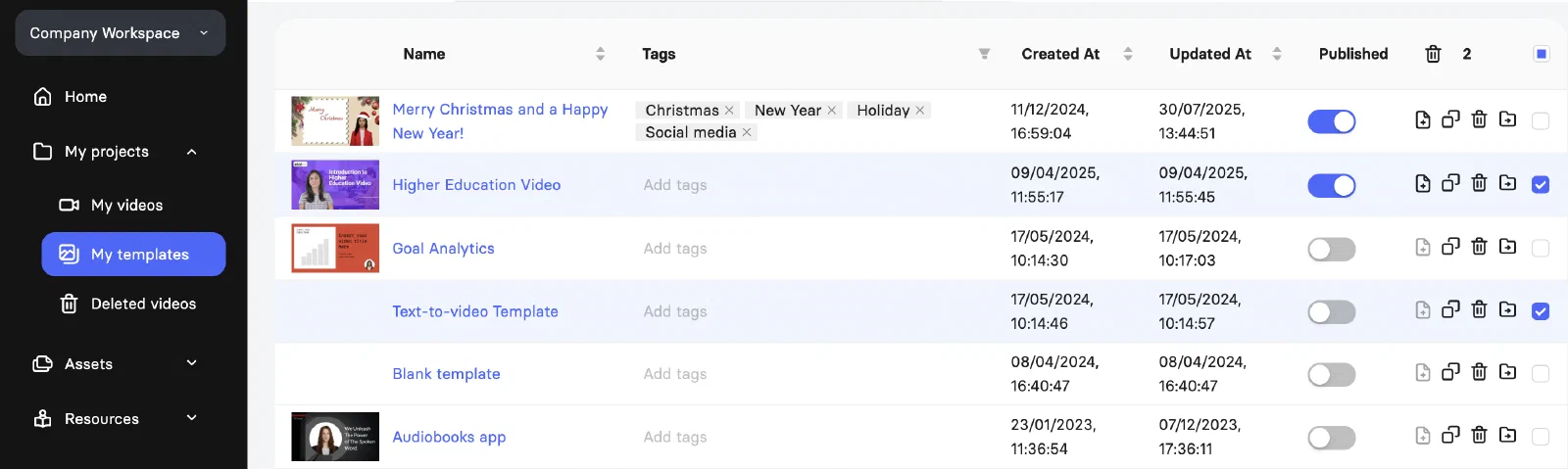Open the Tags column filter
Viewport: 1568px width, 469px height.
click(984, 54)
